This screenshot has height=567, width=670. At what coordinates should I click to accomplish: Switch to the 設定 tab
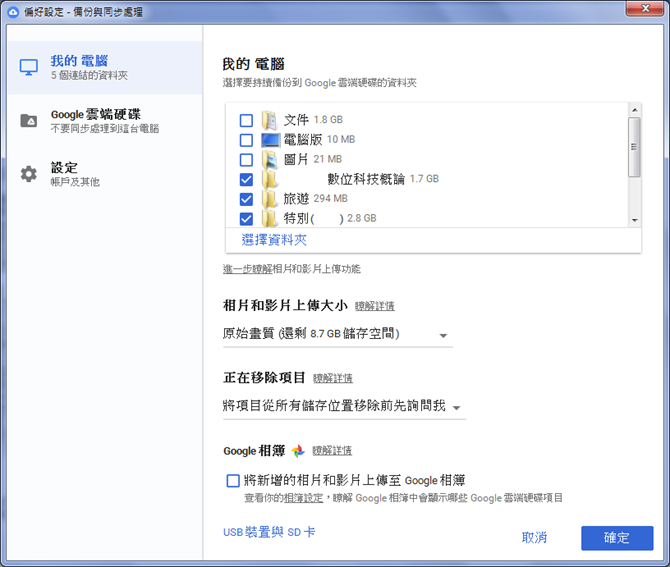(105, 174)
